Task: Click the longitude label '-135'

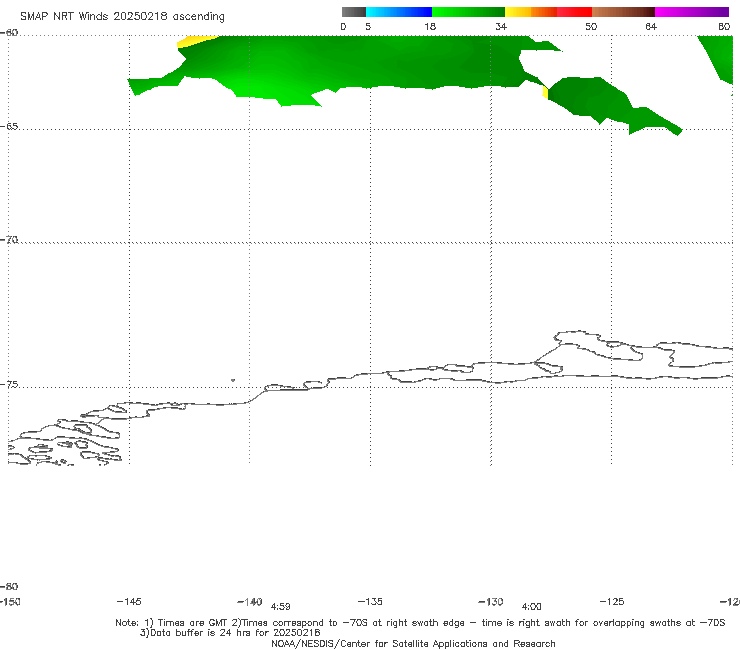Action: [370, 602]
